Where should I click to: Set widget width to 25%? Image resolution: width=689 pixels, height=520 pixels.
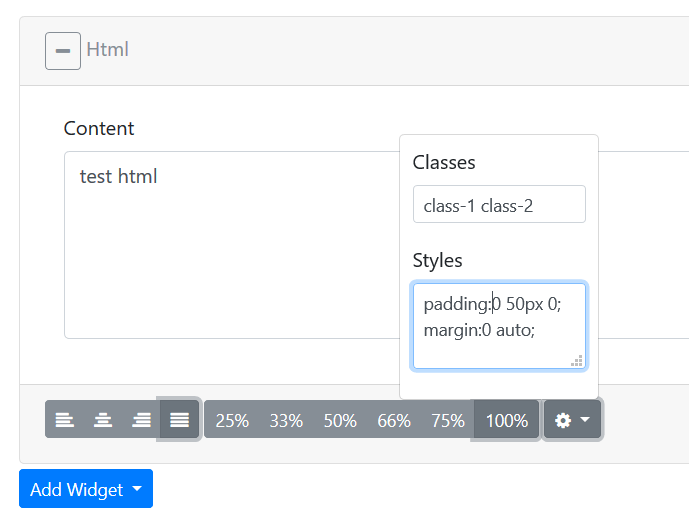tap(232, 420)
